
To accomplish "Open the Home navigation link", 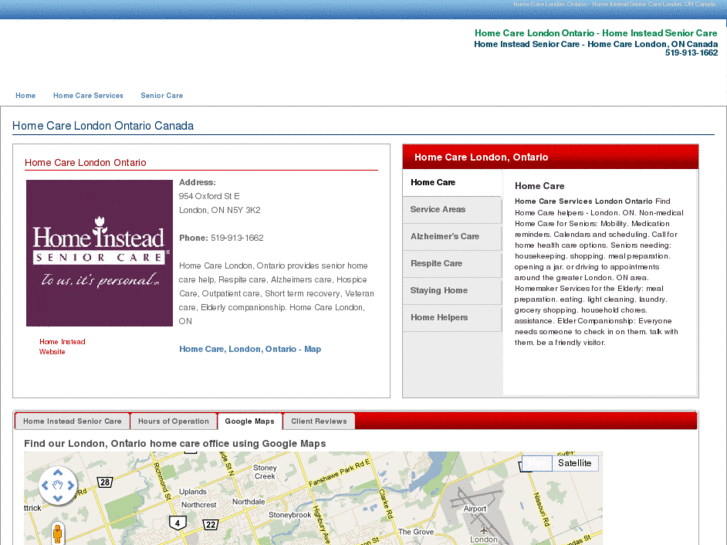I will 26,96.
